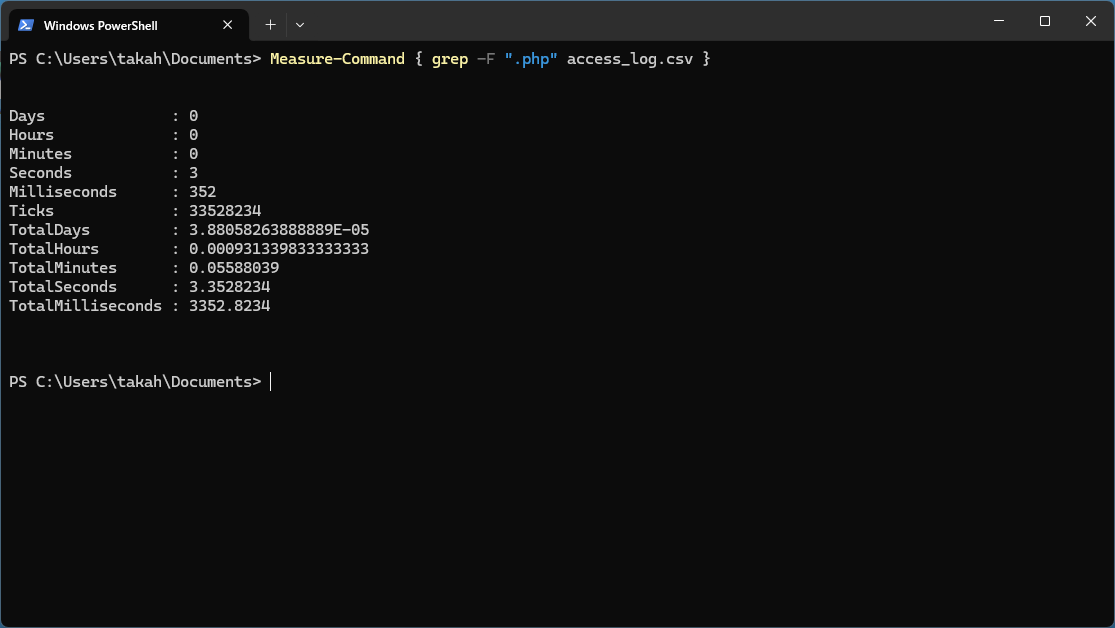Click the TotalMilliseconds value 3352.8234
Image resolution: width=1115 pixels, height=628 pixels.
230,306
